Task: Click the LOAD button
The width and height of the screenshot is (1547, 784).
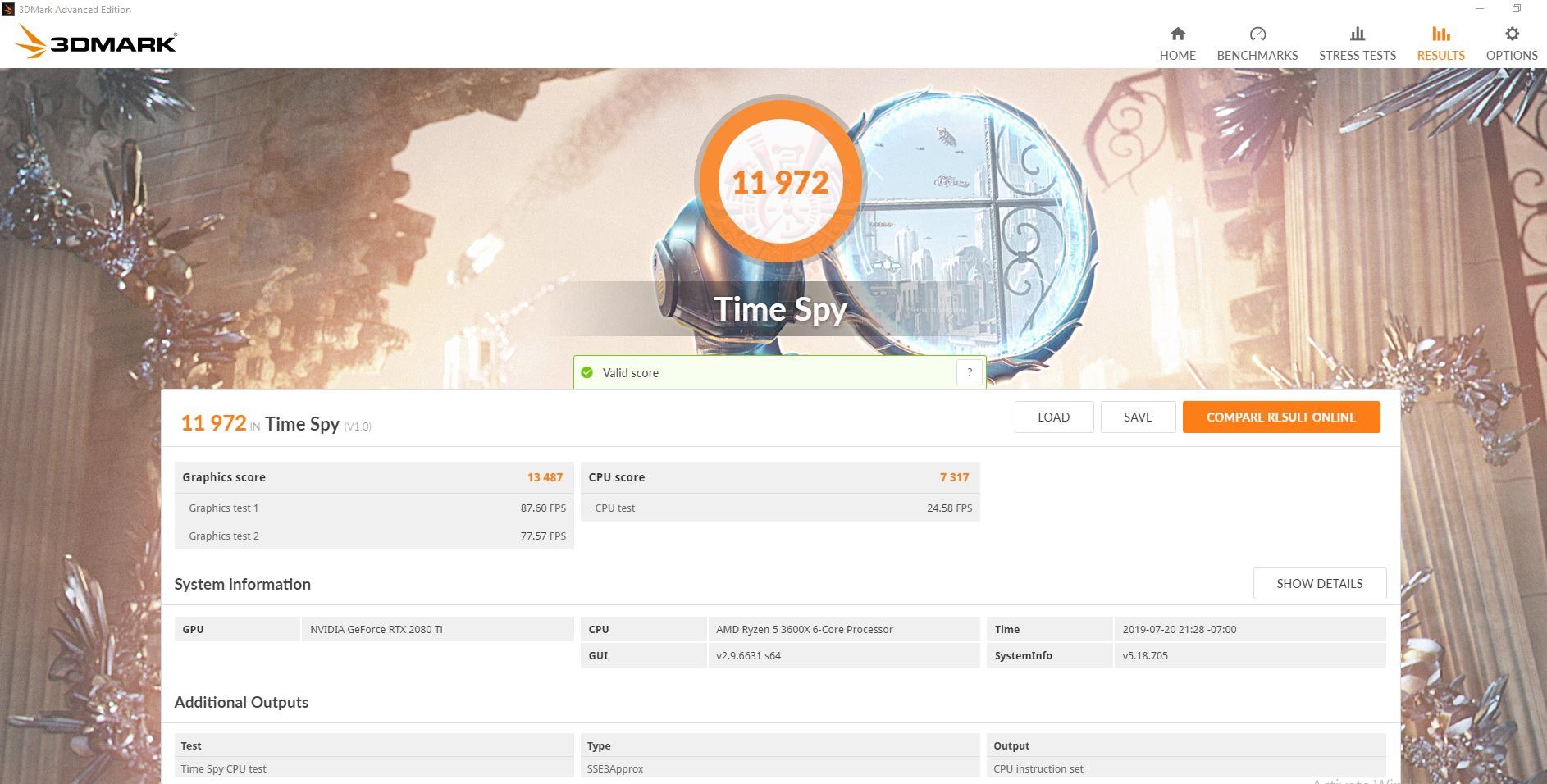Action: pyautogui.click(x=1054, y=417)
